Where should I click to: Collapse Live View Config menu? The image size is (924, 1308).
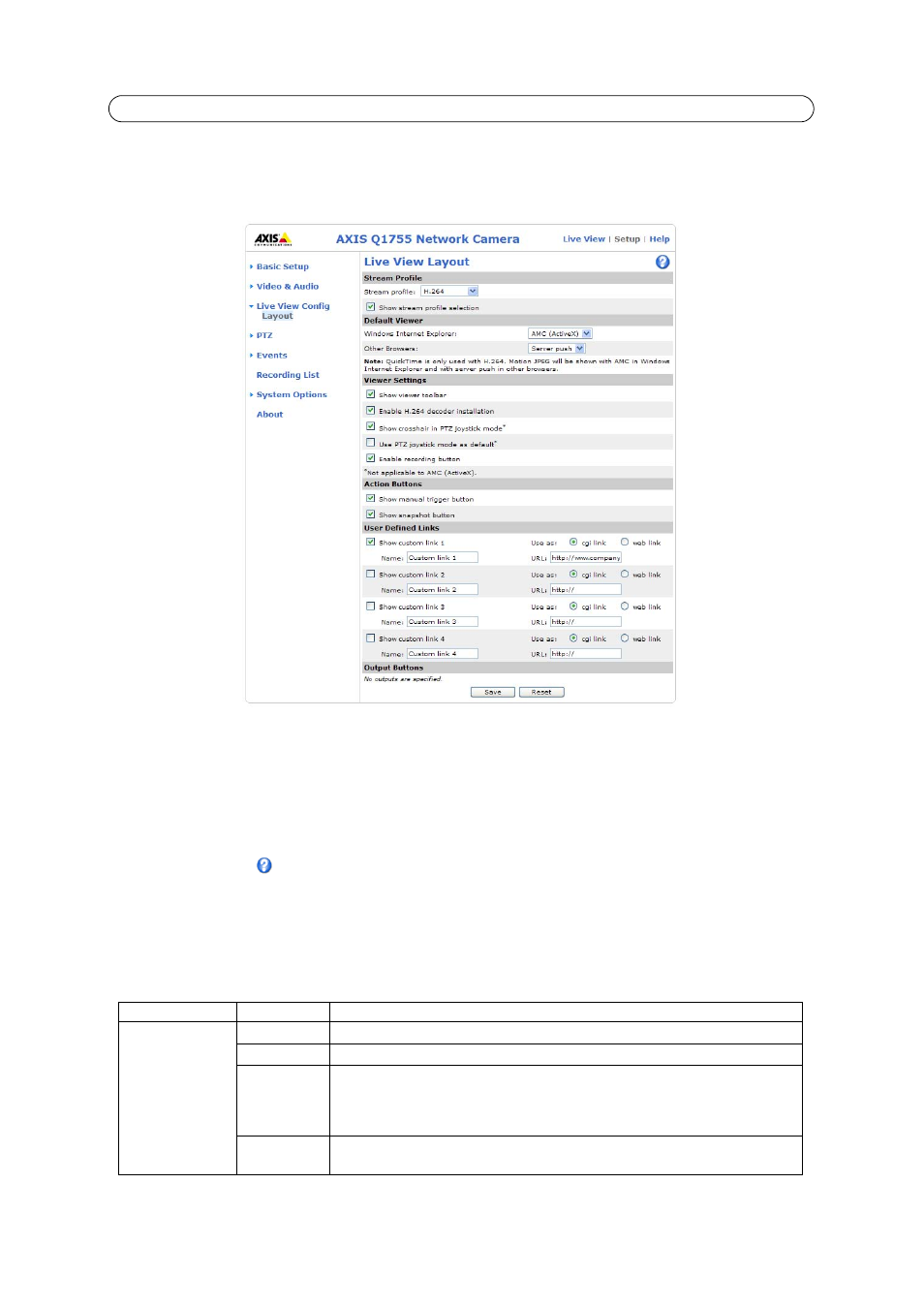point(292,305)
